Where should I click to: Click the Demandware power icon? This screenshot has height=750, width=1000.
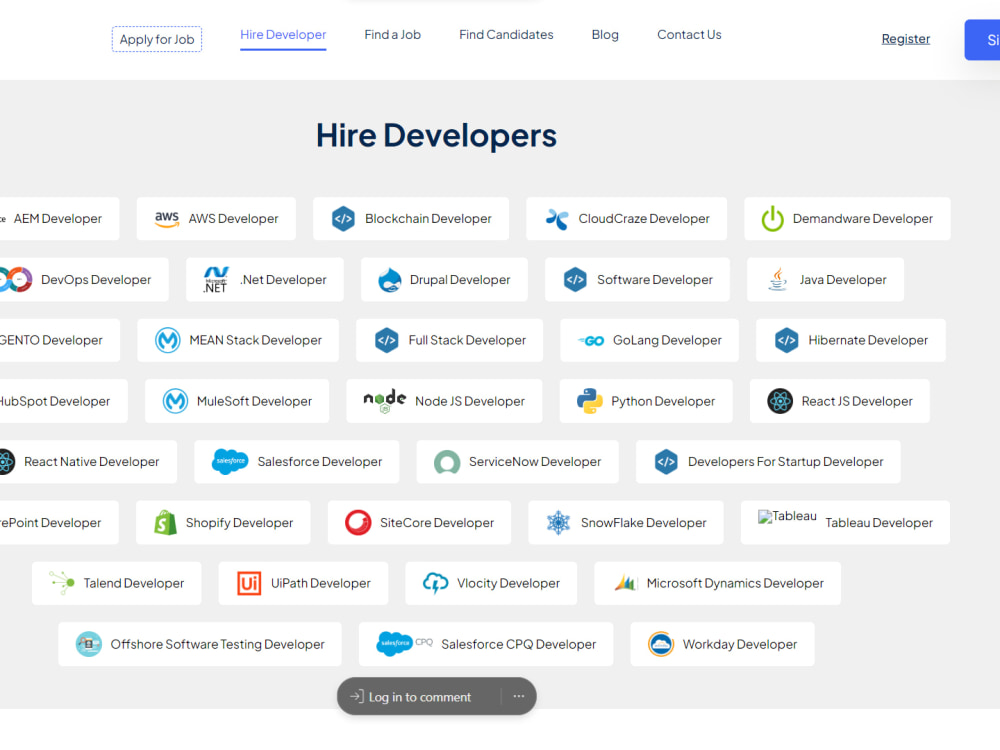(x=772, y=219)
